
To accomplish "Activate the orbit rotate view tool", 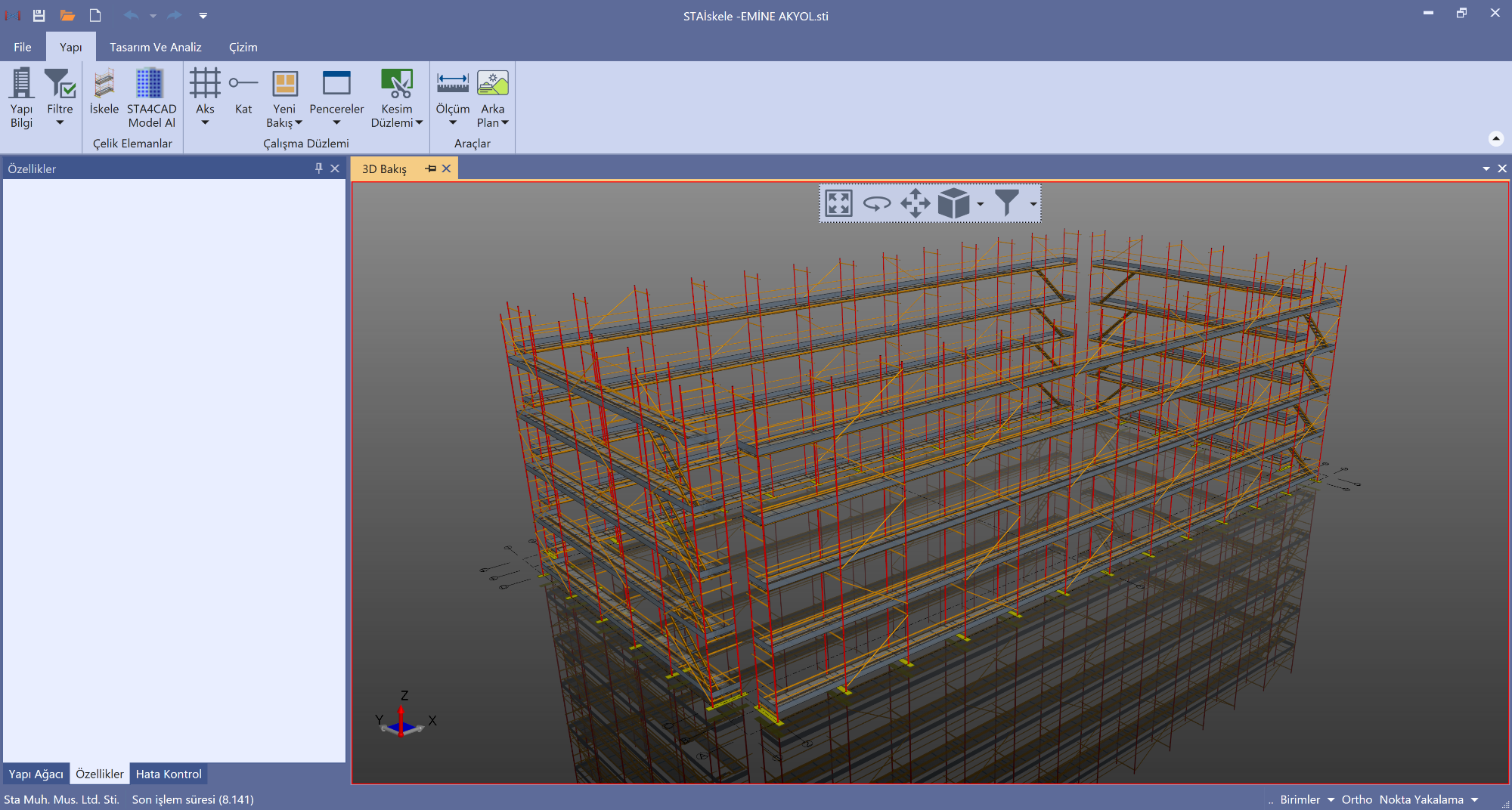I will 877,203.
